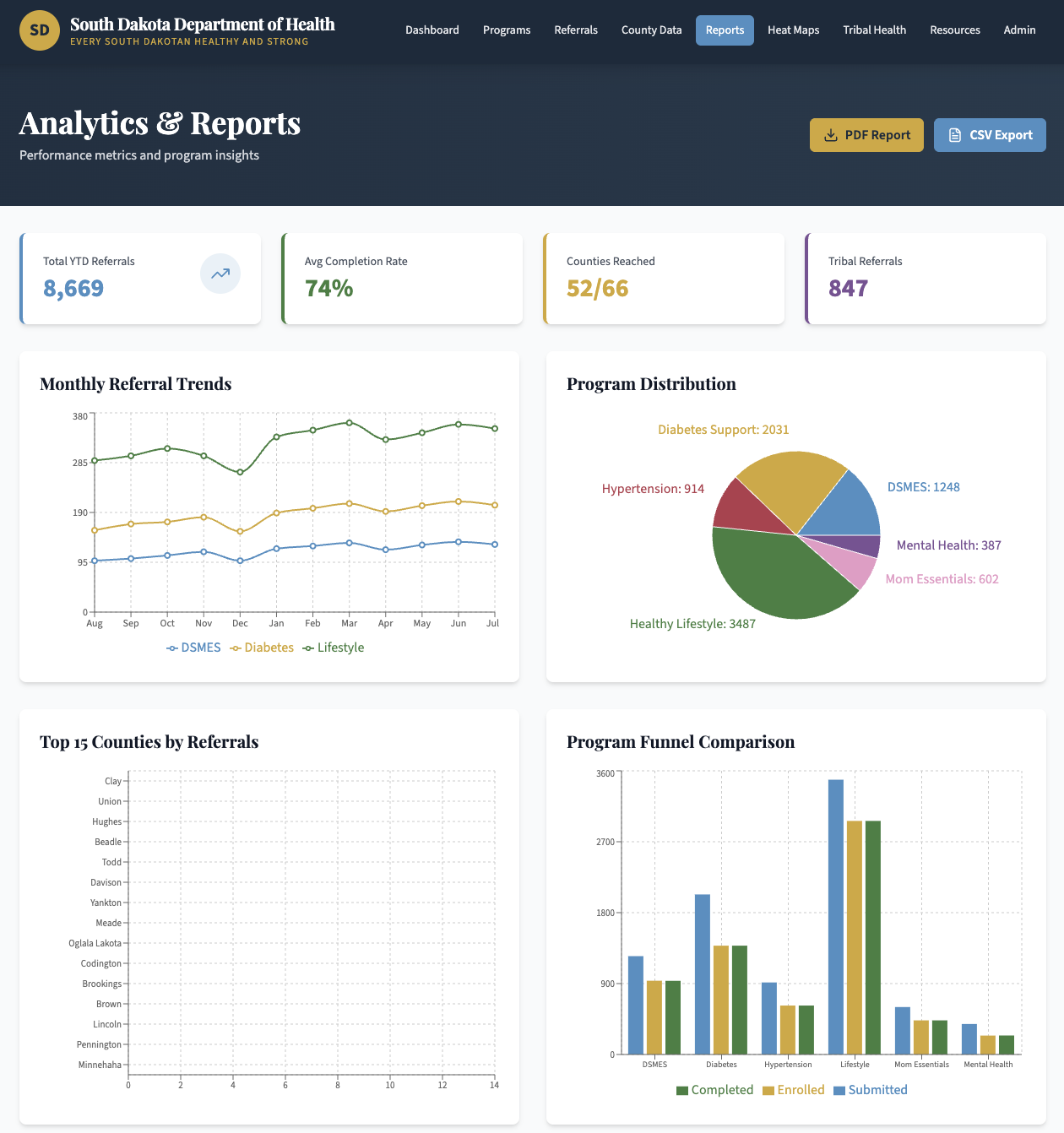This screenshot has width=1064, height=1133.
Task: Click the Mental Health x-axis label in funnel chart
Action: pos(988,1065)
